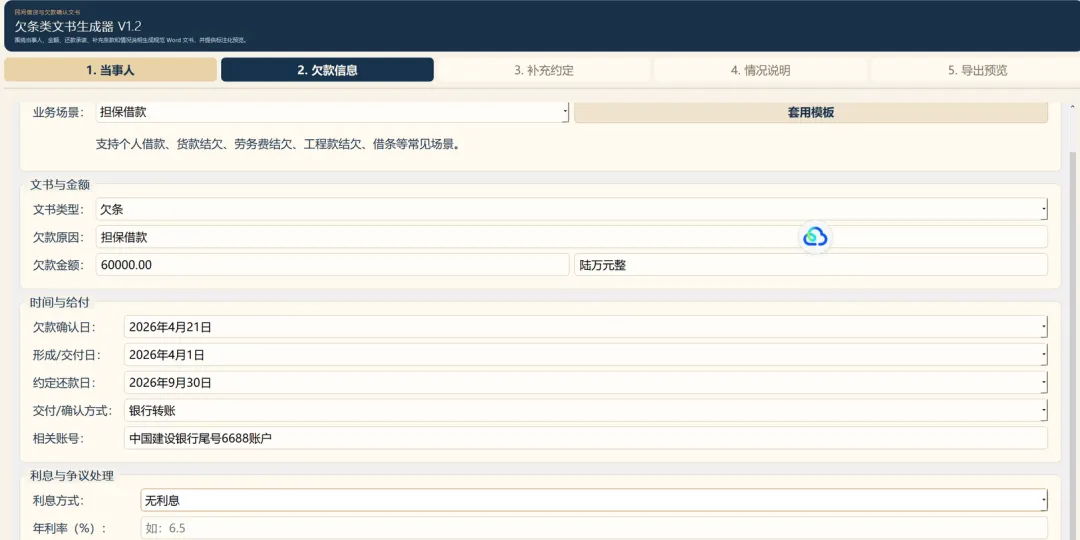Viewport: 1080px width, 540px height.
Task: Expand the 交付/确认方式 dropdown
Action: coord(586,411)
